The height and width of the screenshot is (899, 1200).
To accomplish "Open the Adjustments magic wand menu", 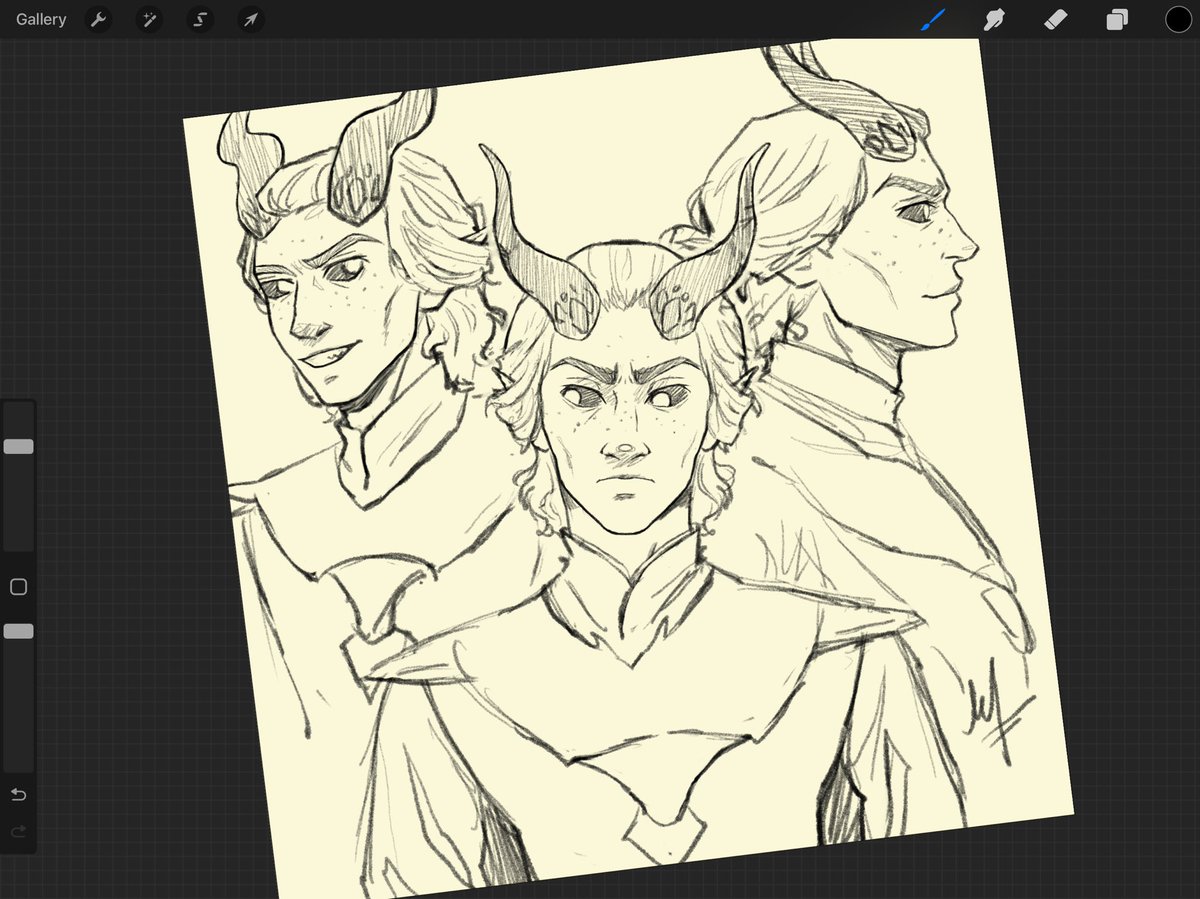I will [149, 19].
